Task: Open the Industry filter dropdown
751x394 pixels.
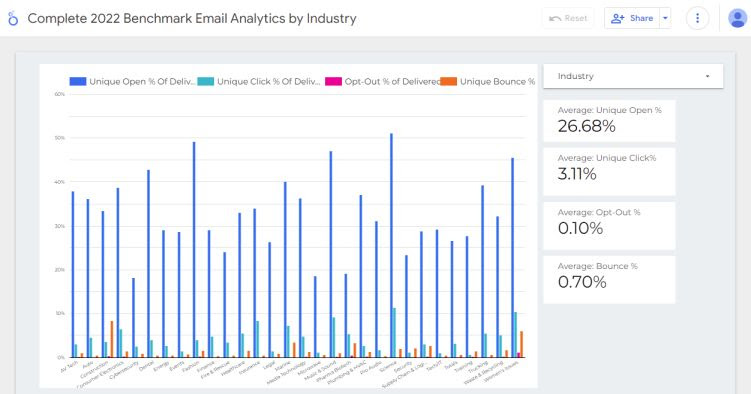Action: [x=633, y=76]
